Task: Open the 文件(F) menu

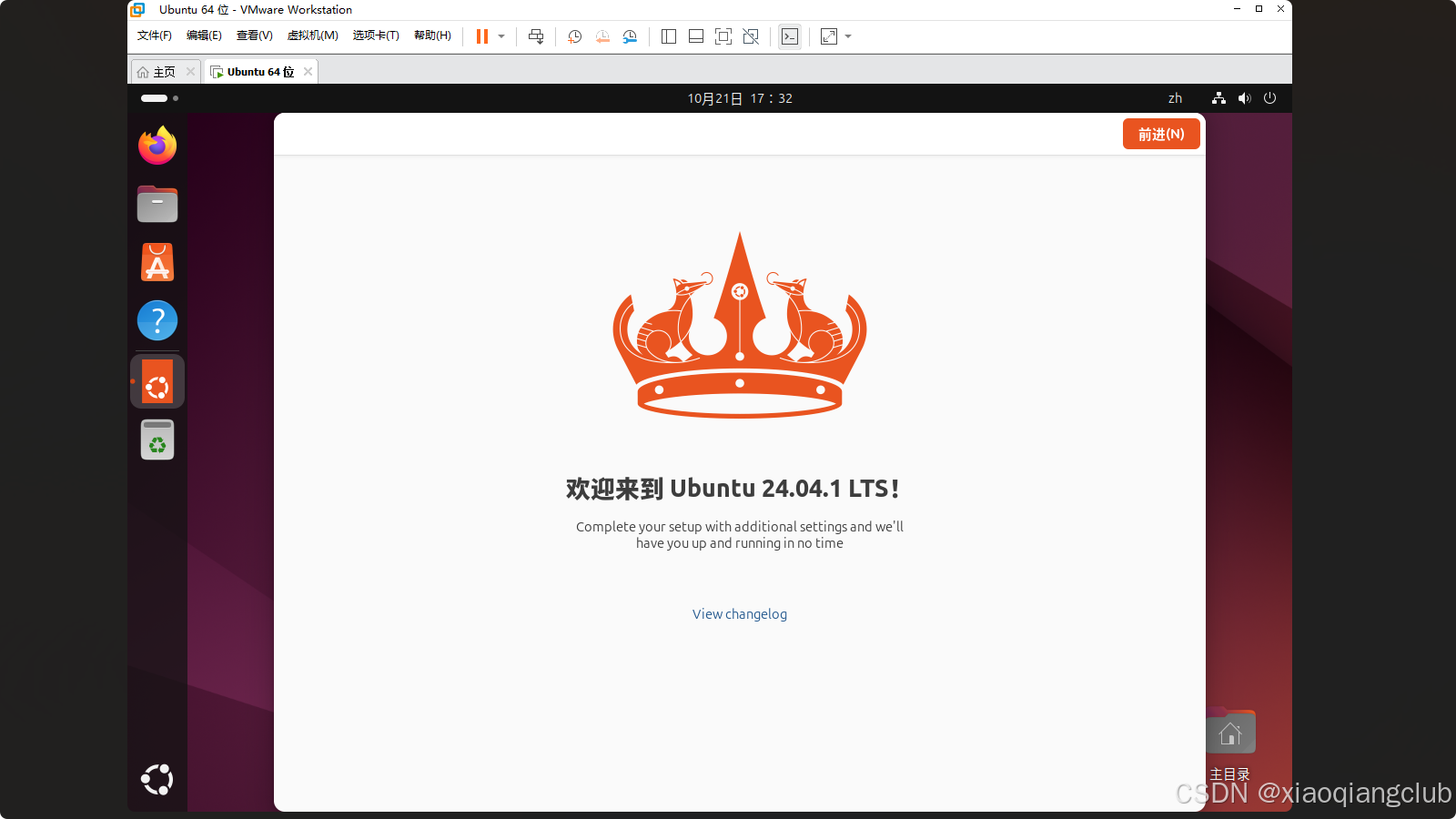Action: point(155,35)
